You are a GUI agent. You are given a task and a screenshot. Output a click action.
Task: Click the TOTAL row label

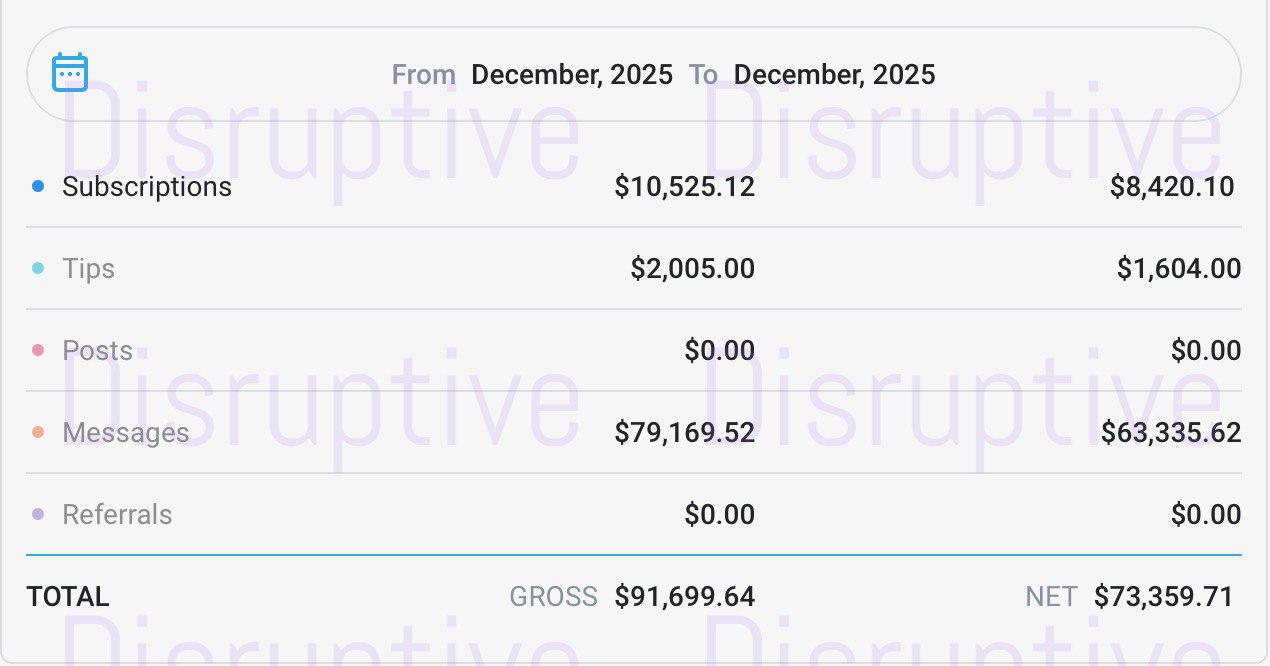[x=68, y=597]
